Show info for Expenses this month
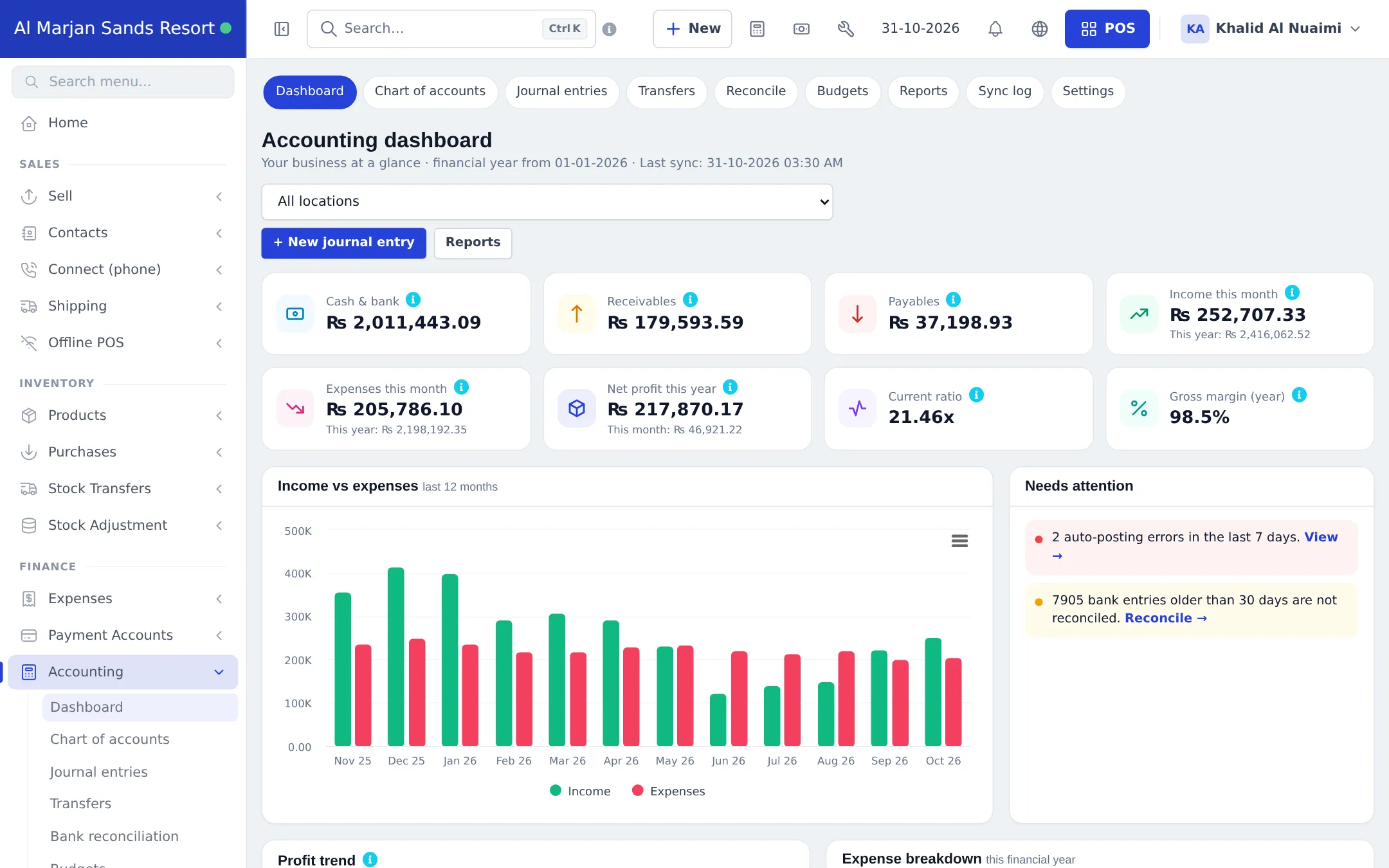The image size is (1389, 868). coord(461,387)
